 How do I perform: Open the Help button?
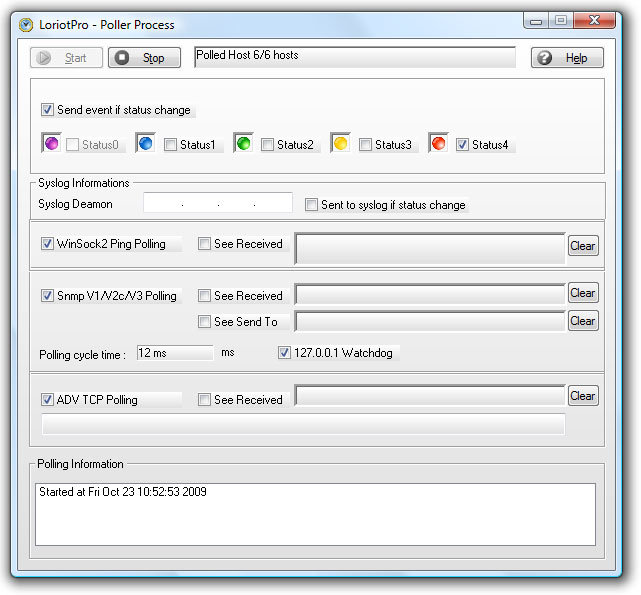coord(567,58)
